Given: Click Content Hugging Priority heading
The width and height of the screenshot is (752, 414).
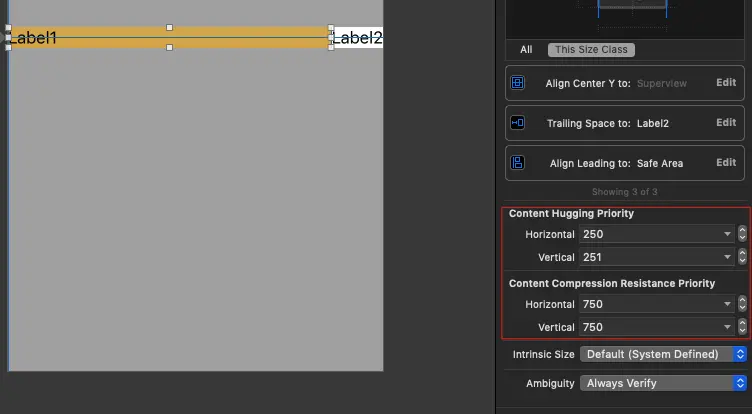Looking at the screenshot, I should coord(571,213).
